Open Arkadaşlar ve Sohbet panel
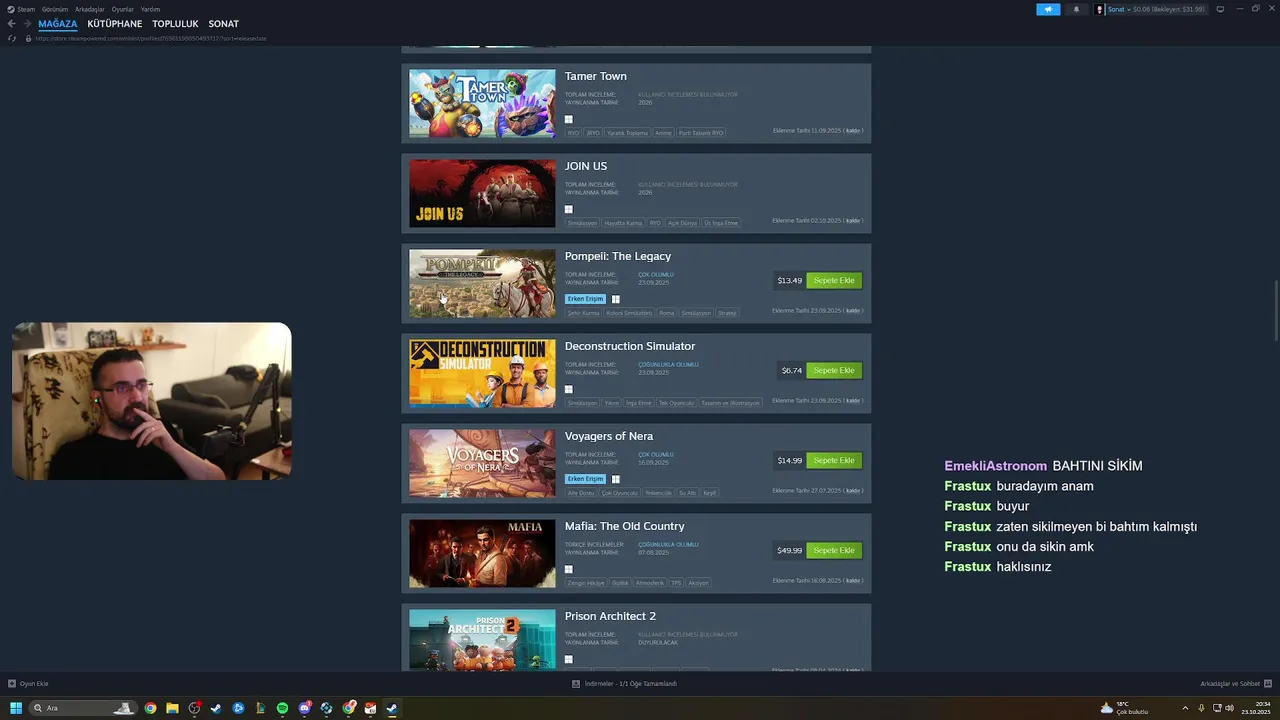This screenshot has height=720, width=1280. click(1234, 684)
